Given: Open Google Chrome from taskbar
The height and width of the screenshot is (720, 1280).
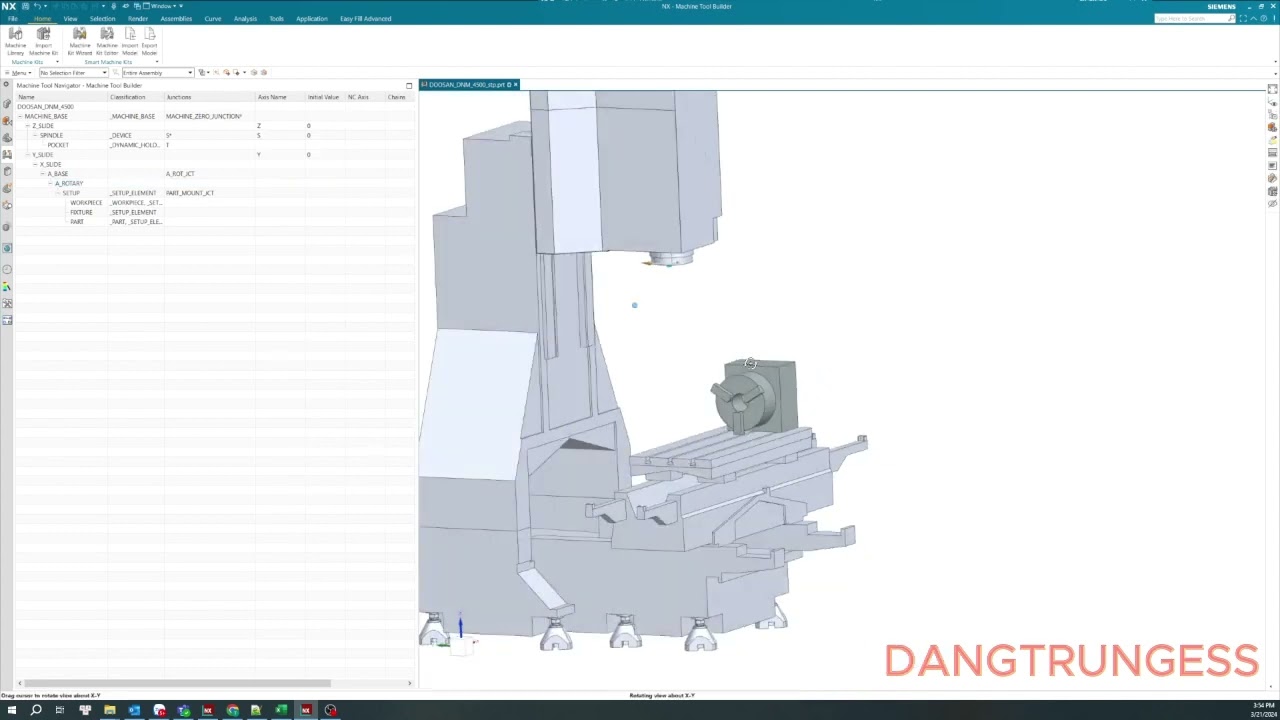Looking at the screenshot, I should (233, 710).
